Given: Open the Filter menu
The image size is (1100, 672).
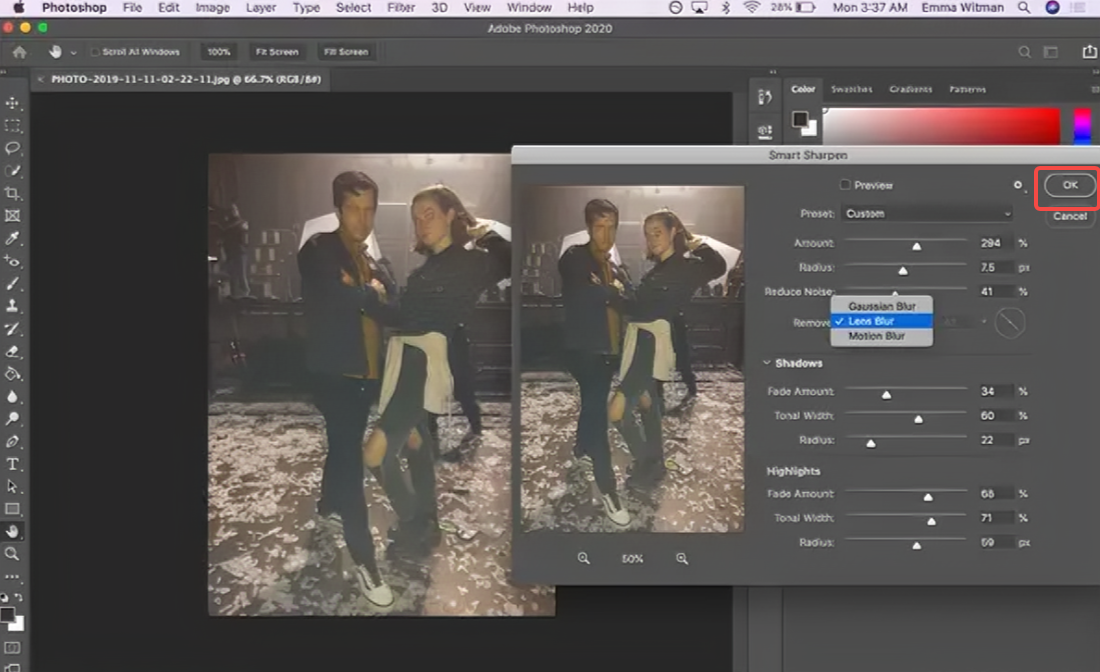Looking at the screenshot, I should [x=400, y=7].
